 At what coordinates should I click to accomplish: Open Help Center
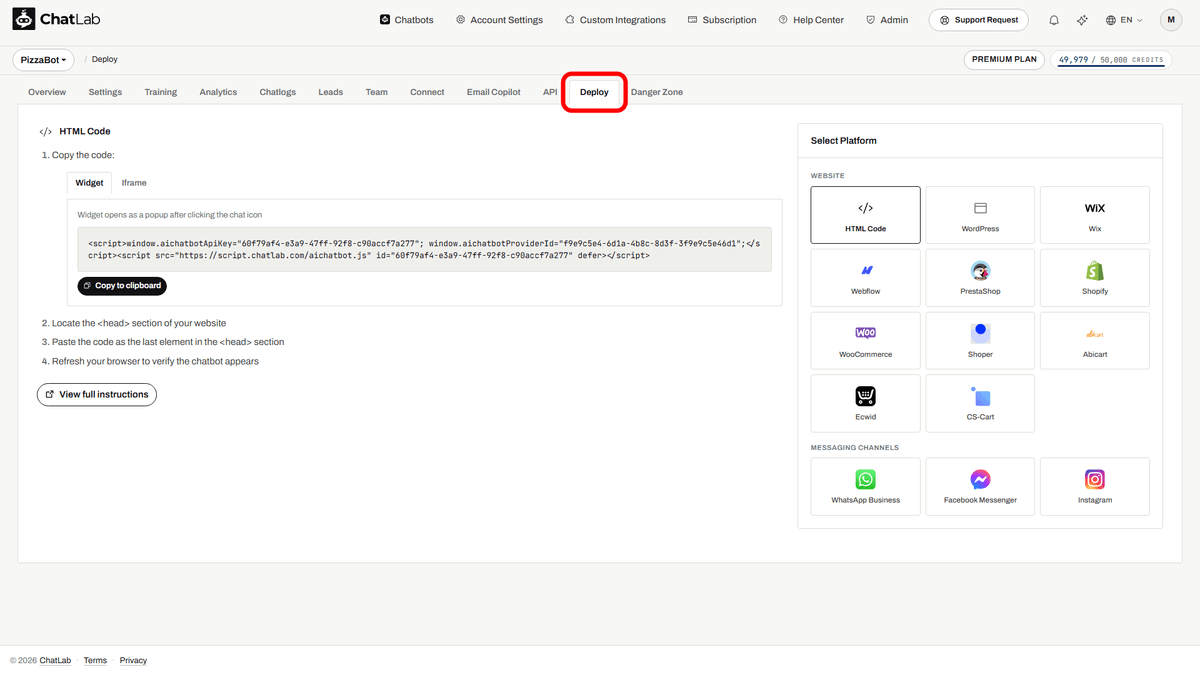coord(811,20)
